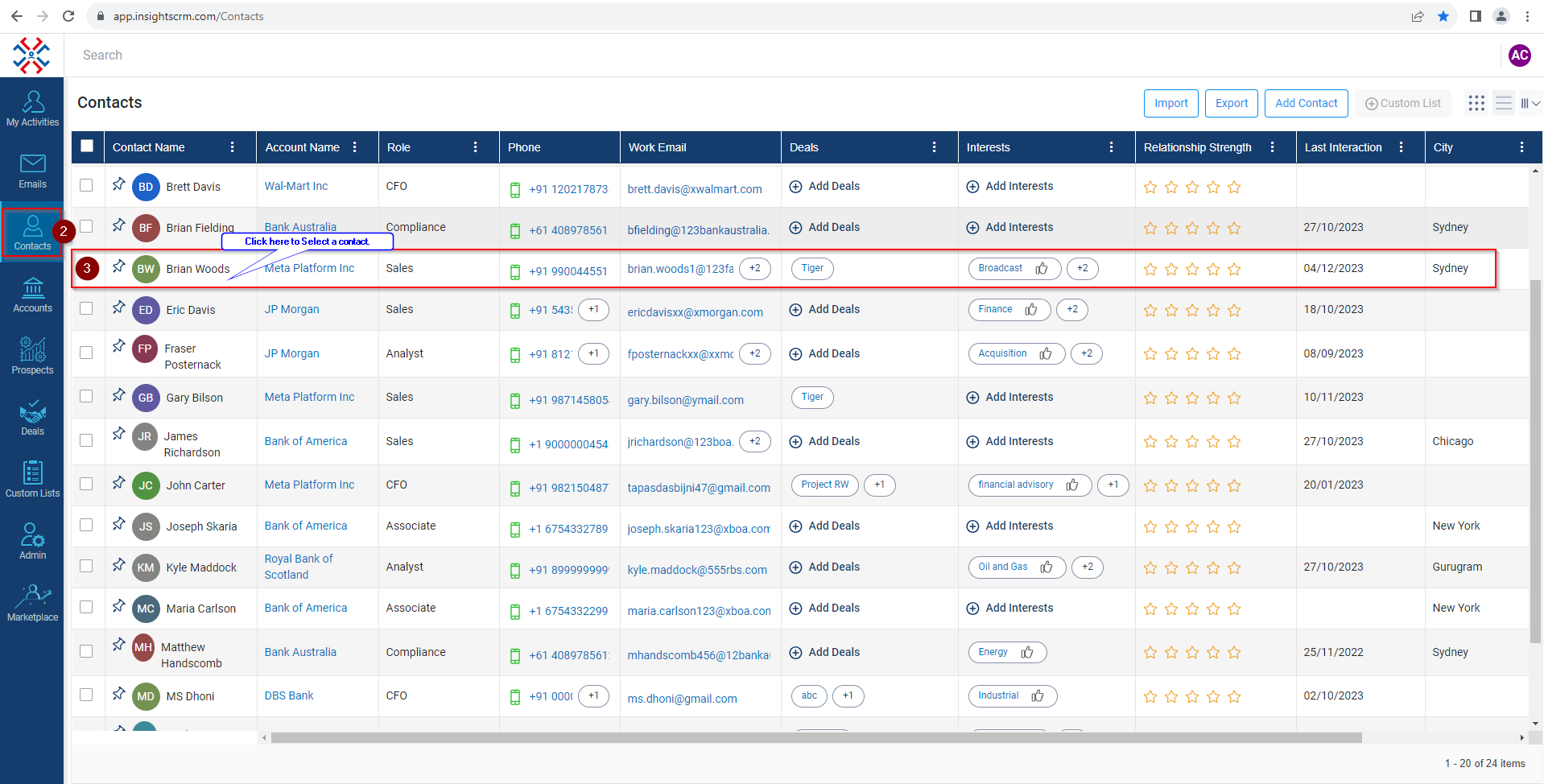Viewport: 1544px width, 784px height.
Task: Add Deals for Brett Davis
Action: tap(824, 186)
